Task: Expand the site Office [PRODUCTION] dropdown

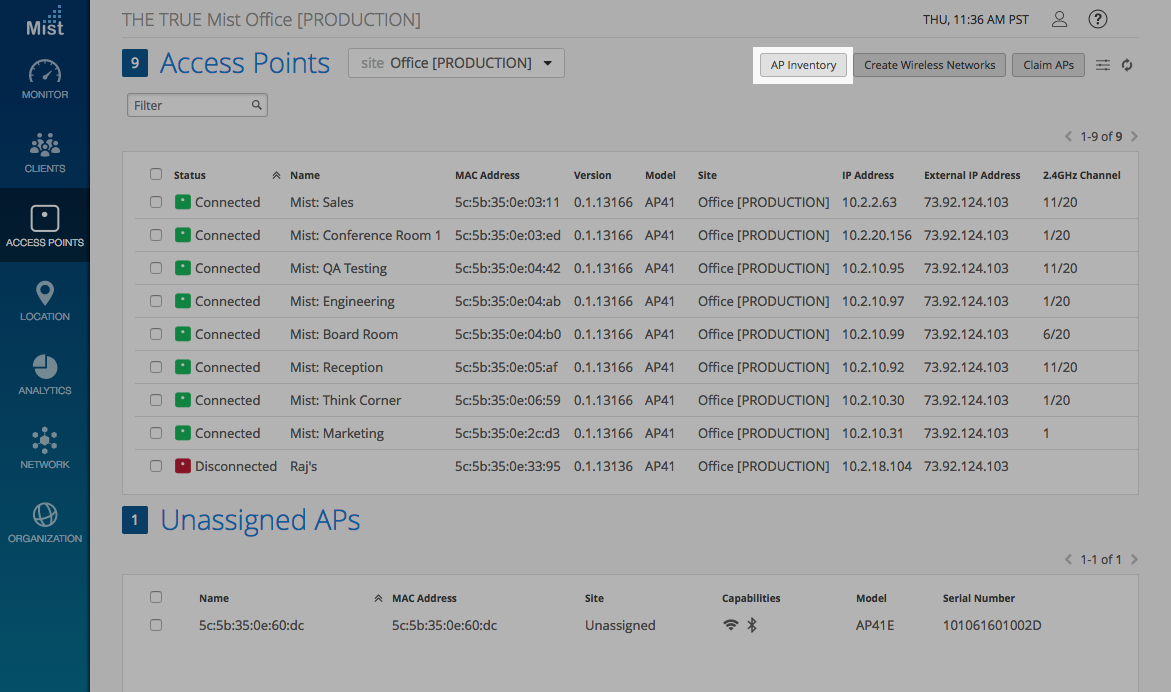Action: tap(456, 63)
